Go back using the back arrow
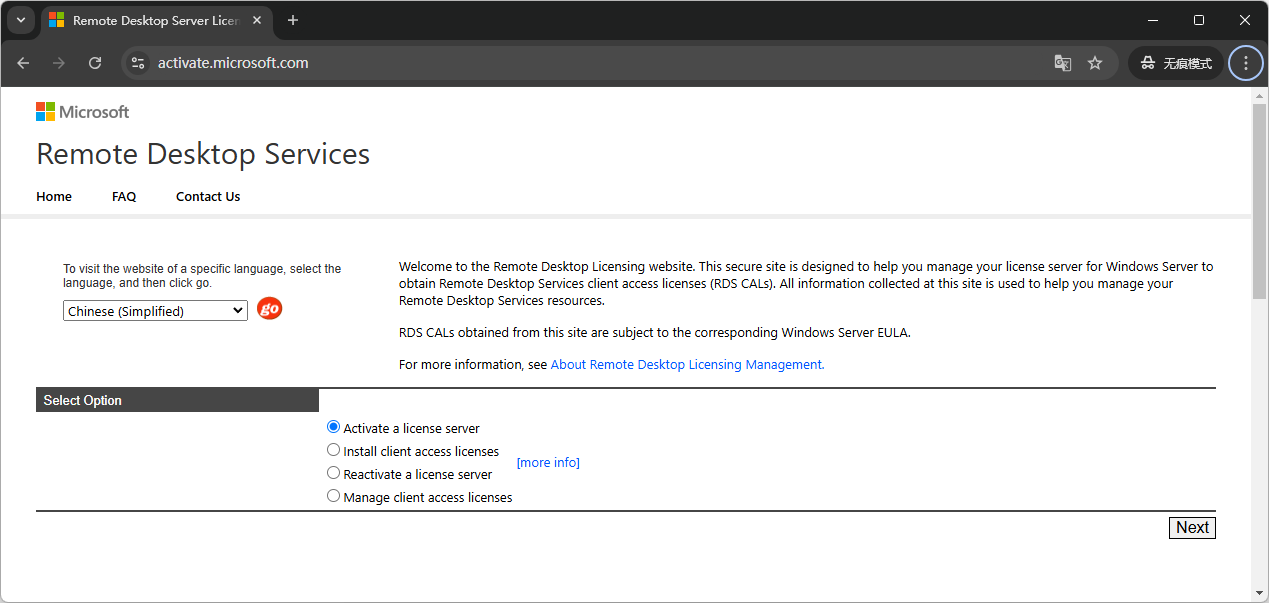The height and width of the screenshot is (603, 1269). pos(23,63)
